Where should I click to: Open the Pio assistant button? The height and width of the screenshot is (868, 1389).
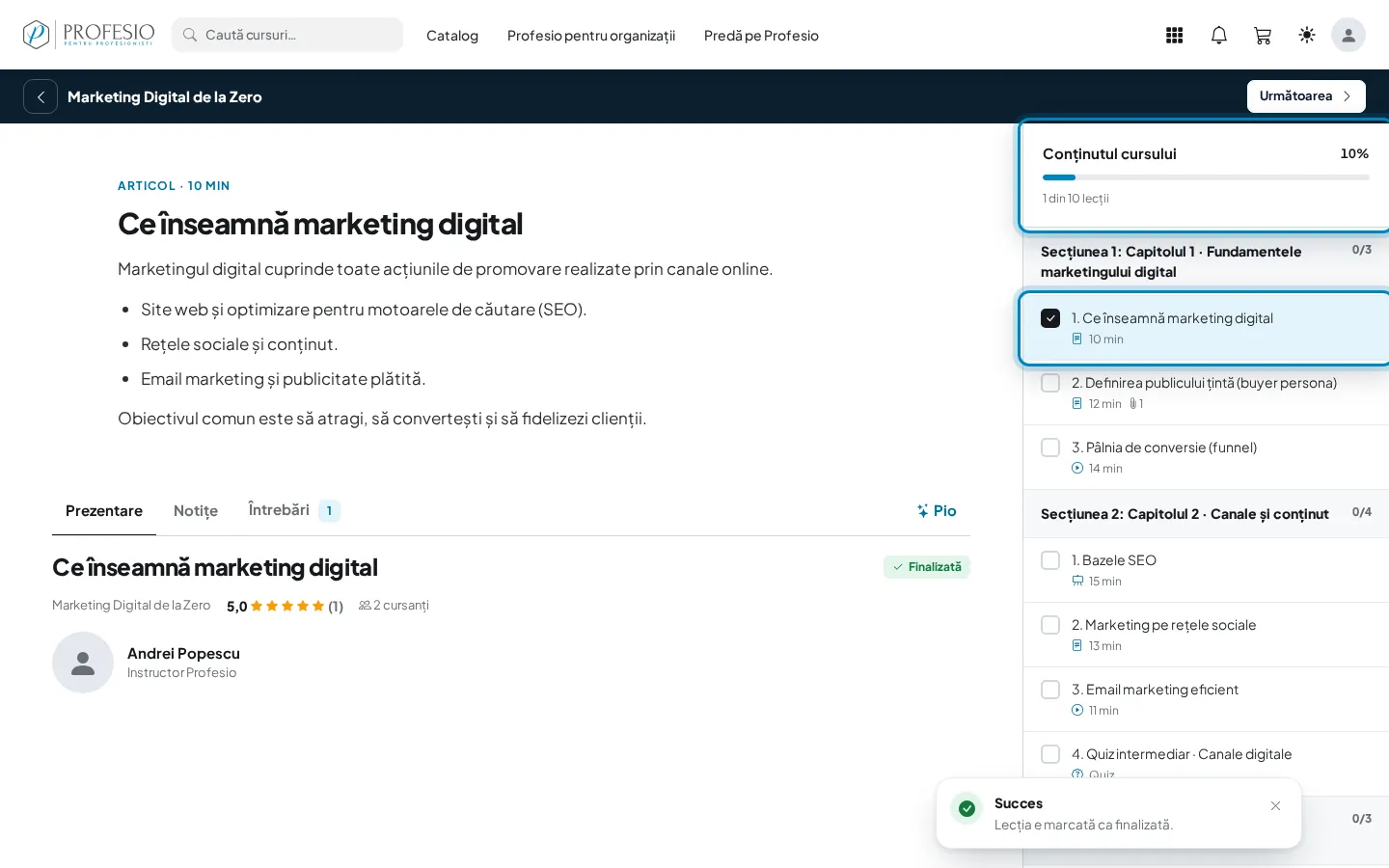[x=937, y=511]
